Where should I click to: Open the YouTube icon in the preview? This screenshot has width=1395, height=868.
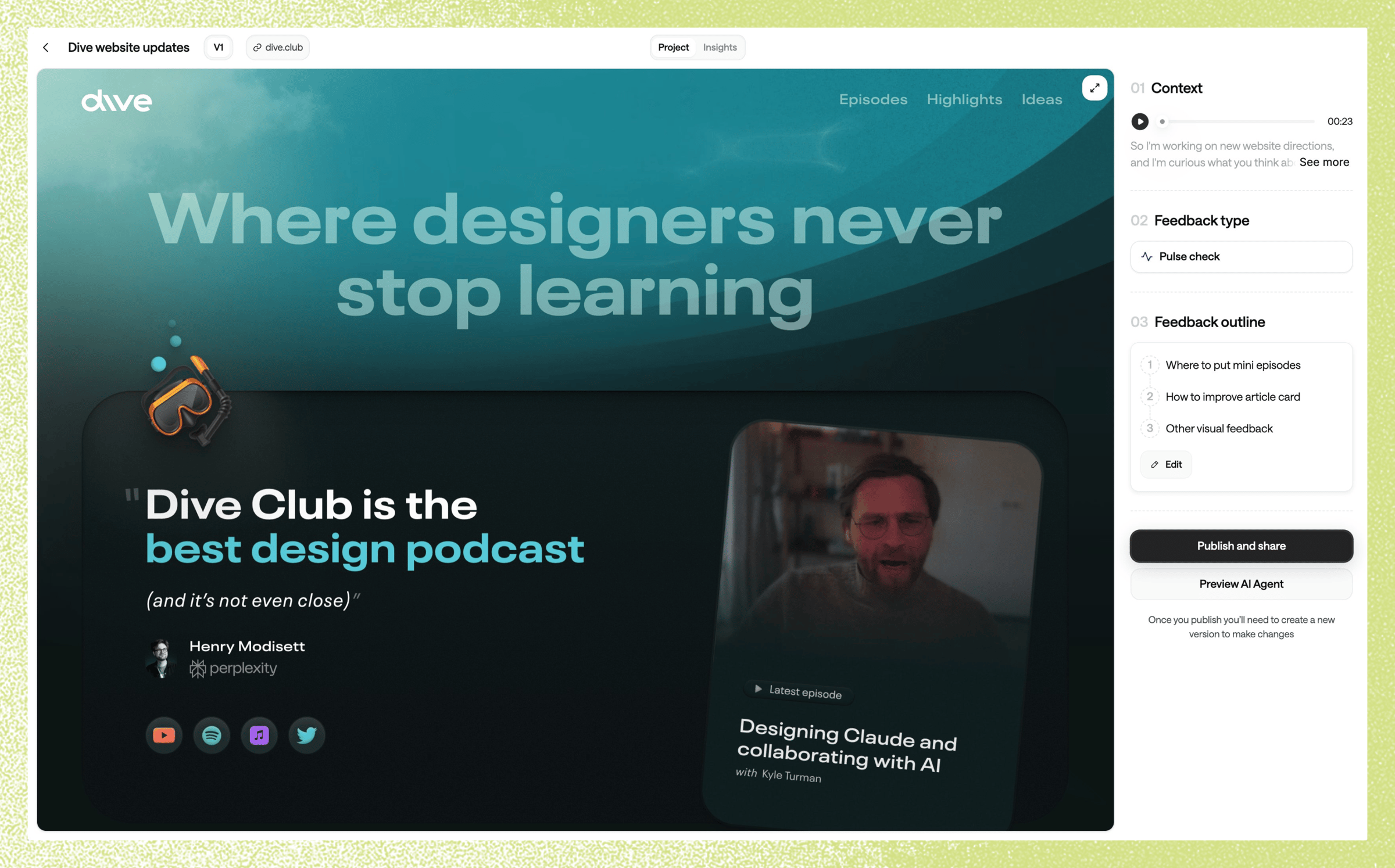point(164,735)
